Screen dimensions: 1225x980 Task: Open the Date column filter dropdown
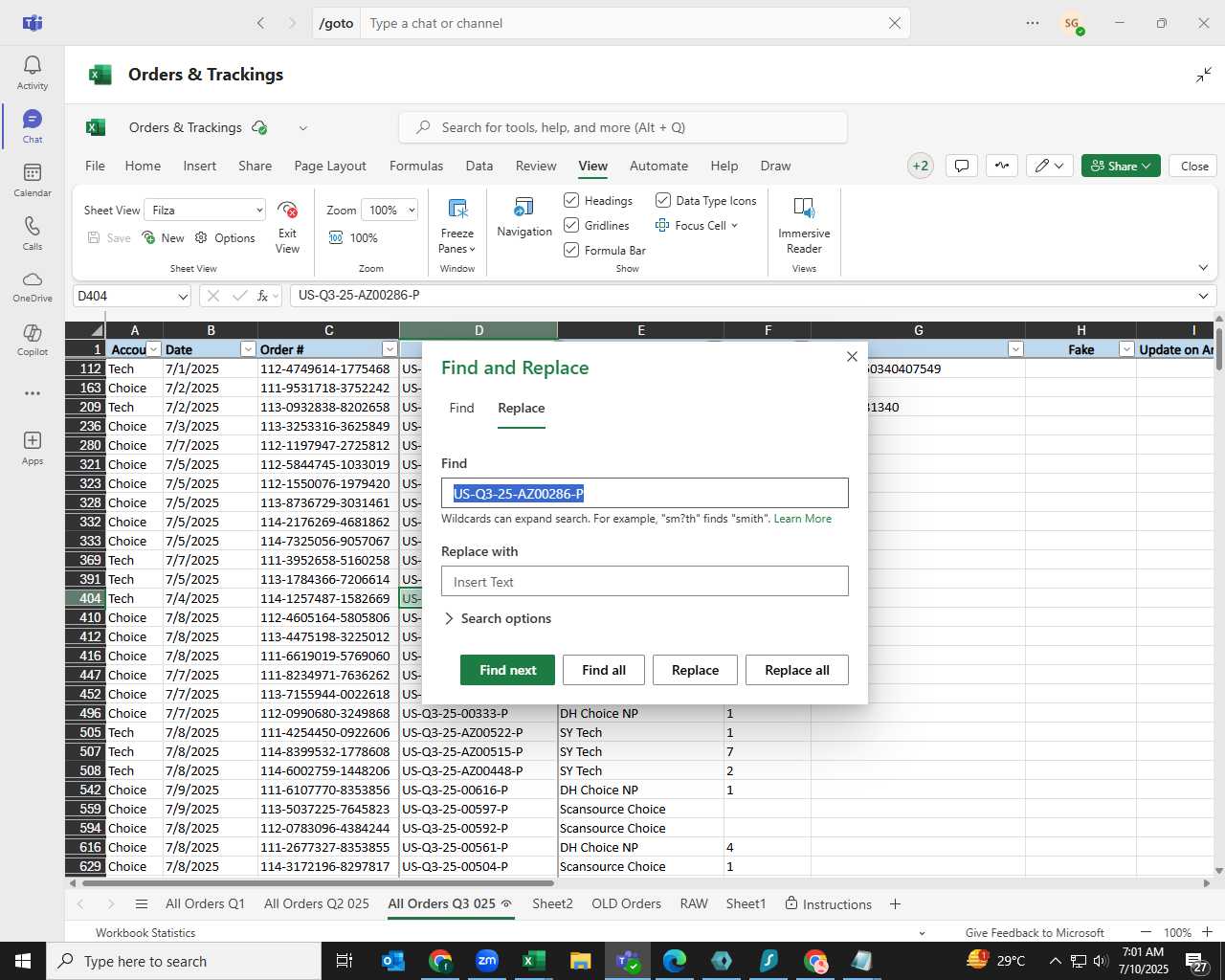click(248, 349)
